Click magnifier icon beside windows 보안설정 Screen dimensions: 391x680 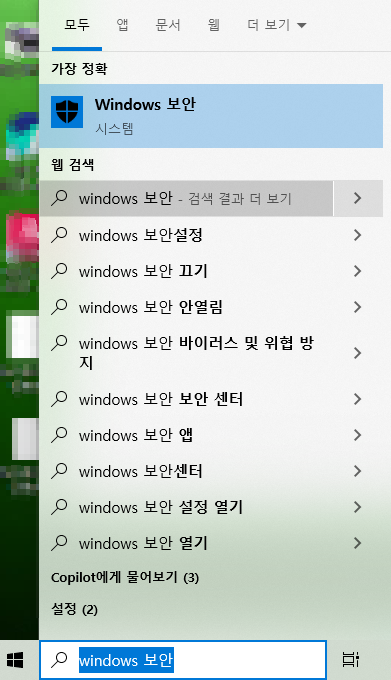(x=59, y=235)
